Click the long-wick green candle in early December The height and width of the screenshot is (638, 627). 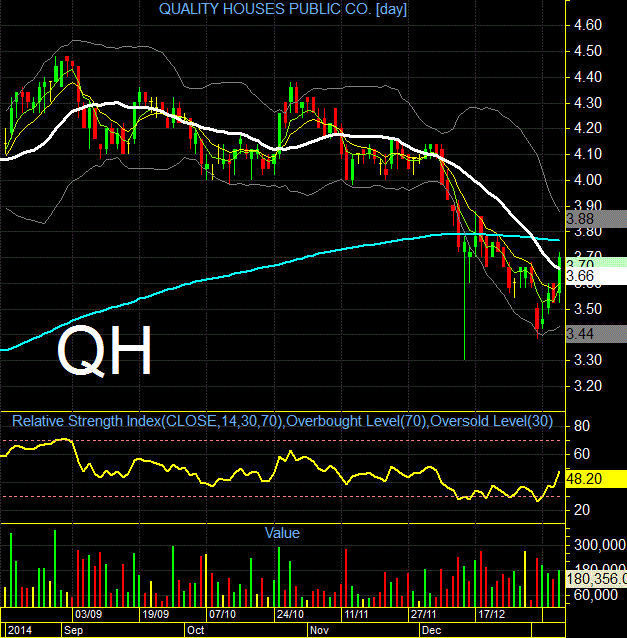click(x=465, y=300)
